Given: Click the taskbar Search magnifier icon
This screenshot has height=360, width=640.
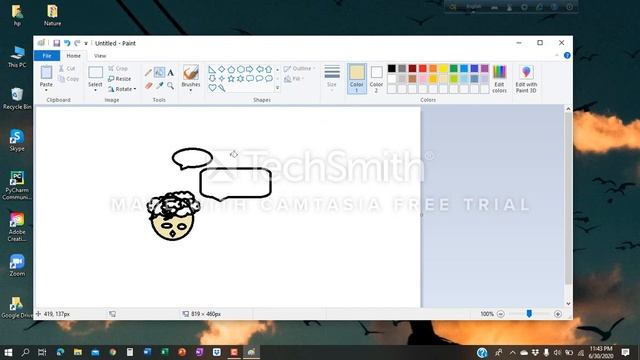Looking at the screenshot, I should pyautogui.click(x=25, y=352).
